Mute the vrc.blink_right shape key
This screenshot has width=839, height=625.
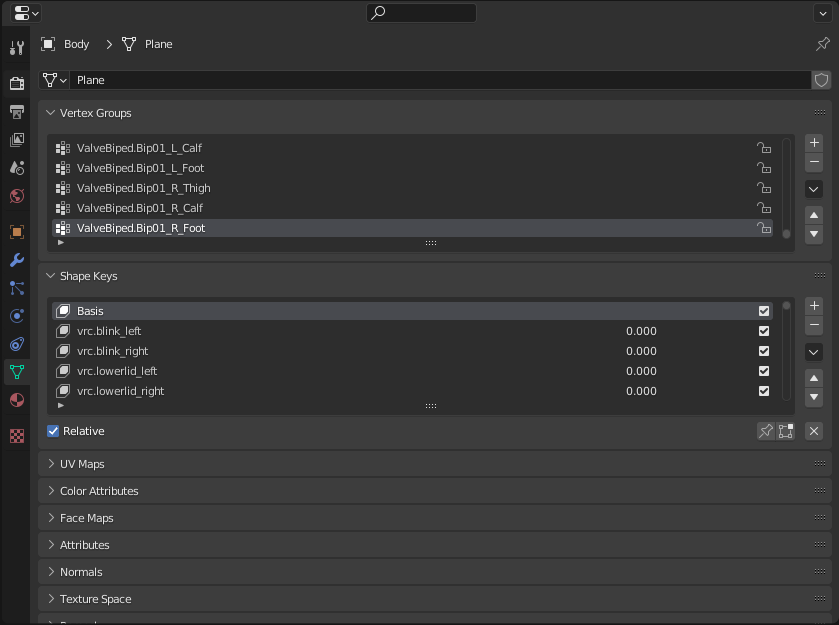tap(764, 351)
